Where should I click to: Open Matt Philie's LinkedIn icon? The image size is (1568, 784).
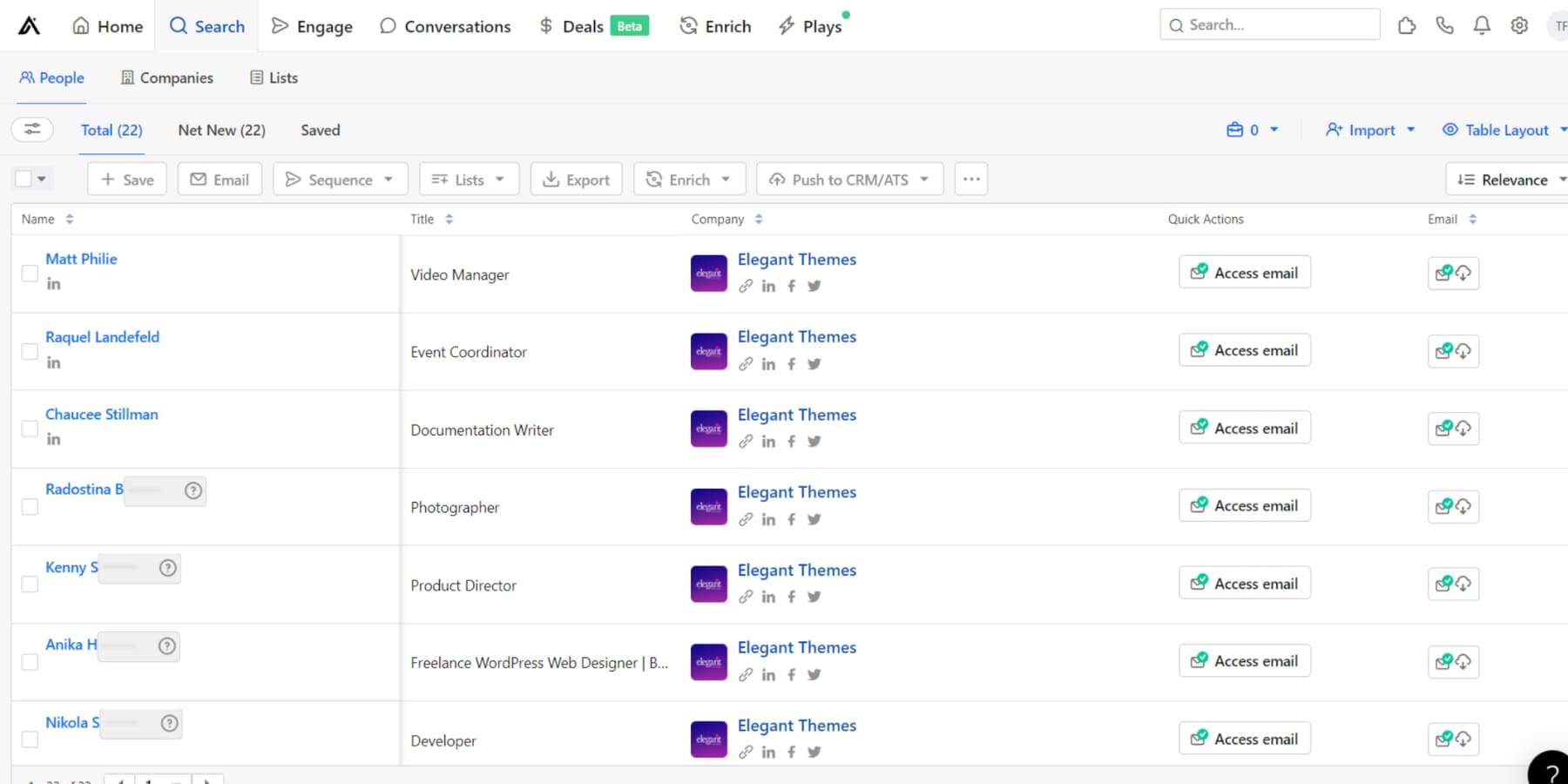(53, 283)
